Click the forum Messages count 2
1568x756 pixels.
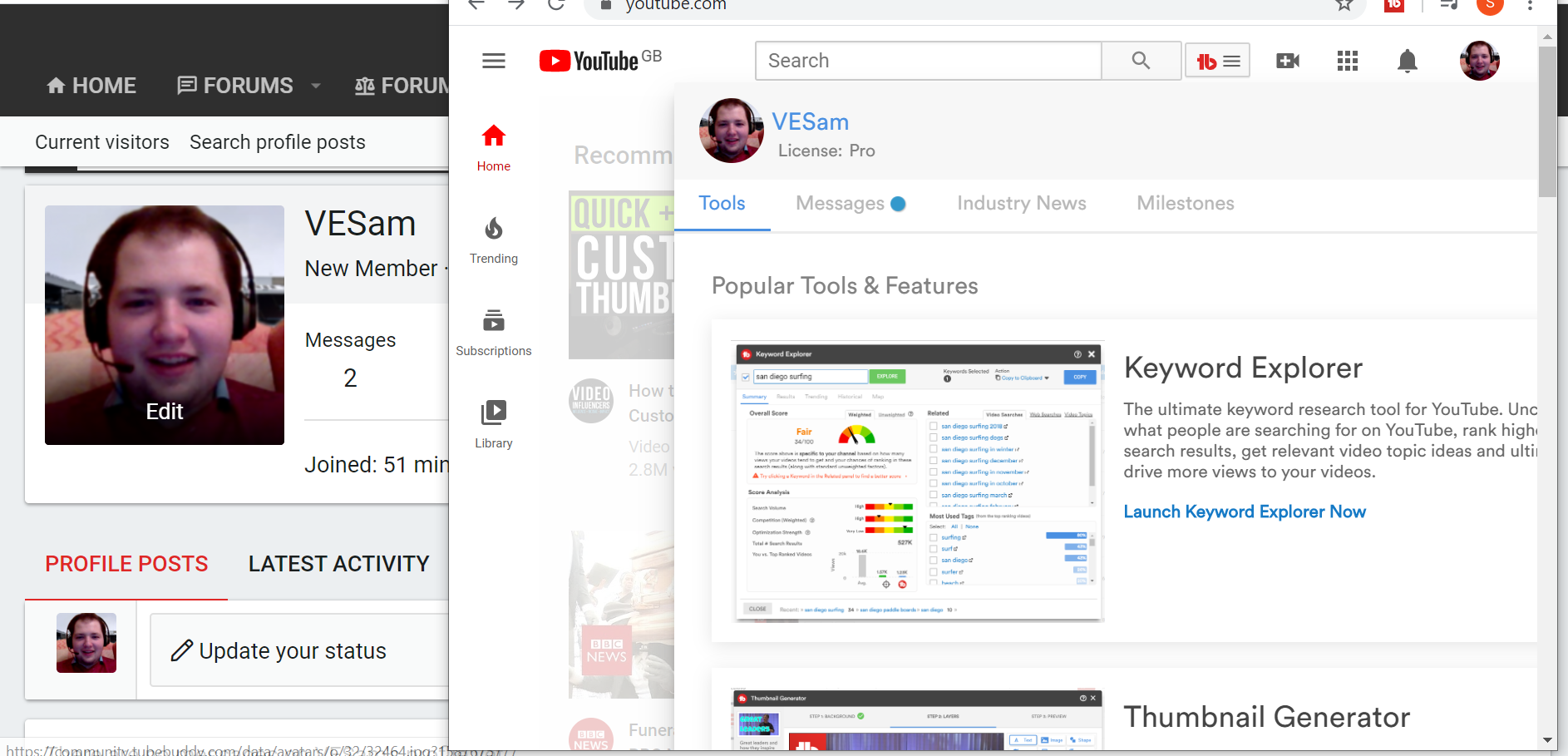(x=350, y=378)
